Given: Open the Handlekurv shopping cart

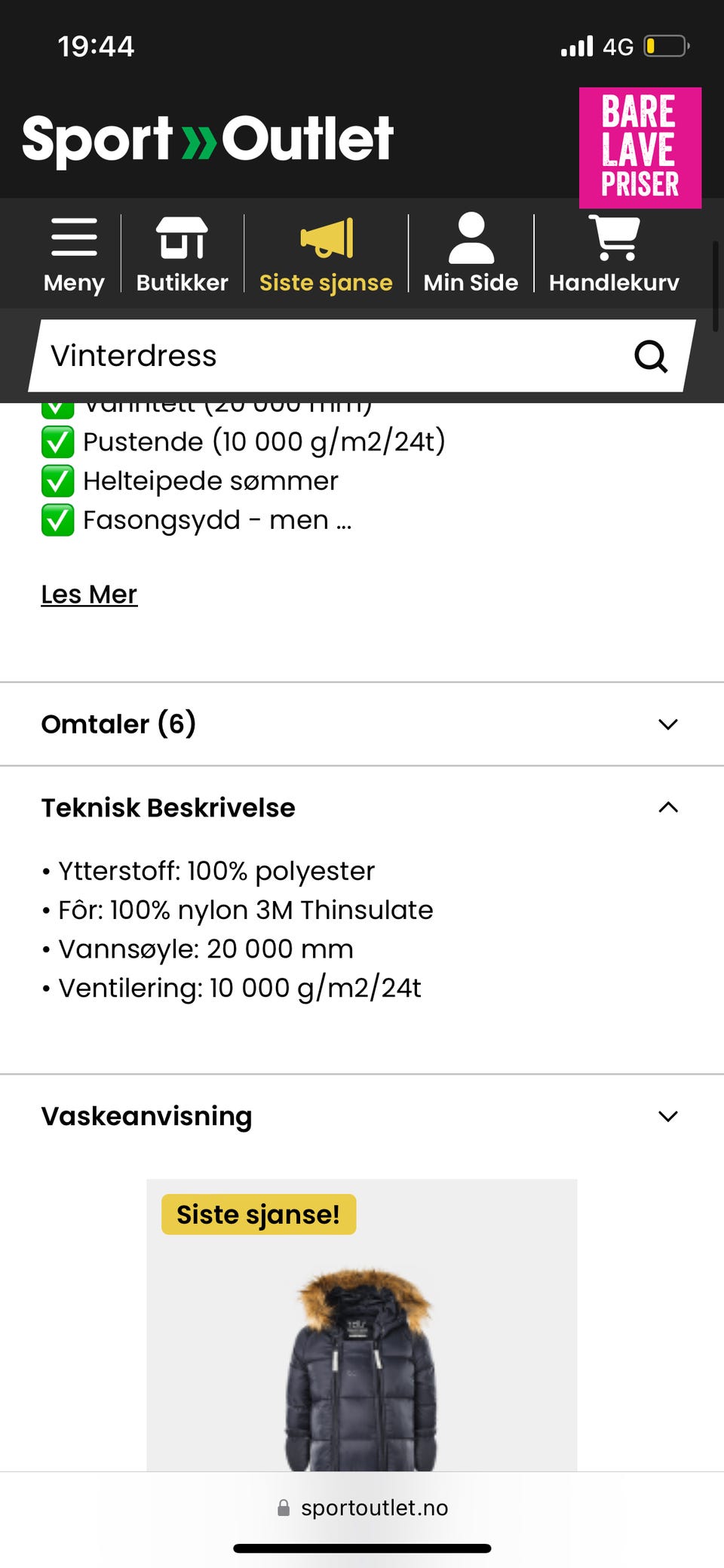Looking at the screenshot, I should point(614,238).
